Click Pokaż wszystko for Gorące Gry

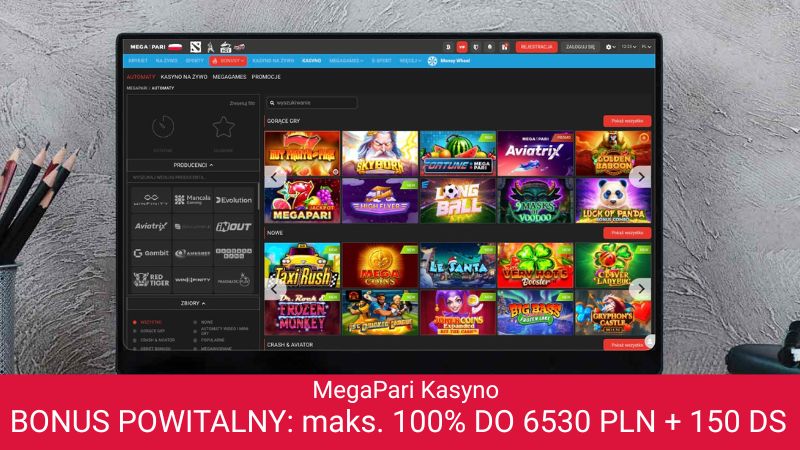[x=627, y=121]
